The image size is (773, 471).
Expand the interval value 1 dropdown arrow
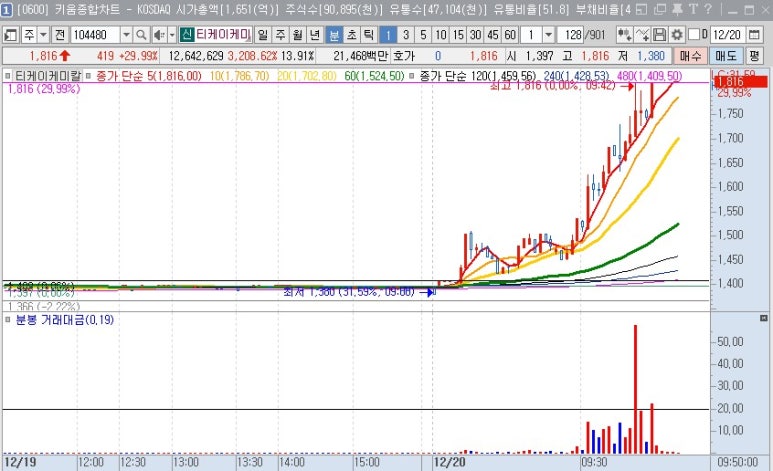tap(548, 35)
